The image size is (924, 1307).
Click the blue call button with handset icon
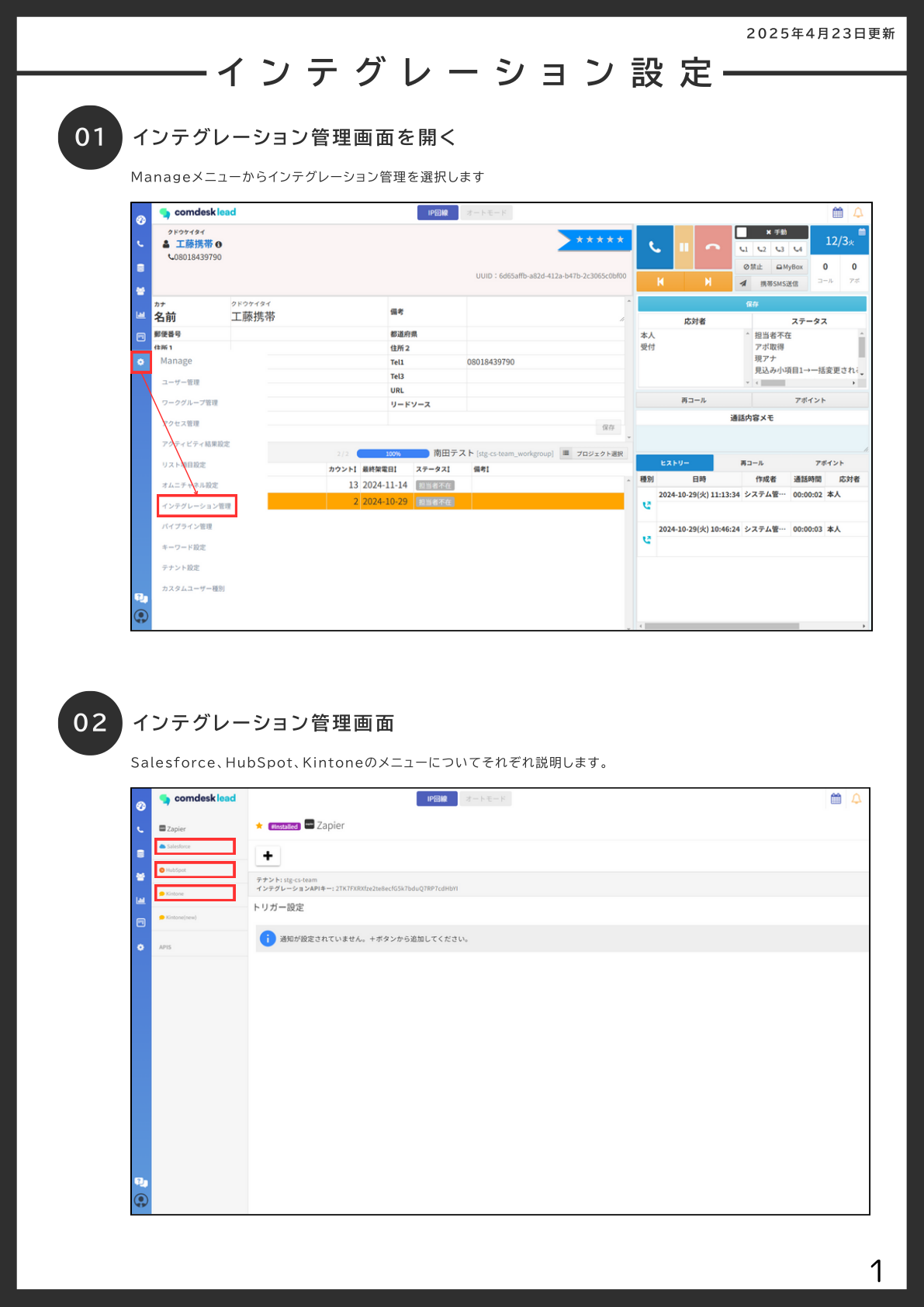[x=655, y=247]
